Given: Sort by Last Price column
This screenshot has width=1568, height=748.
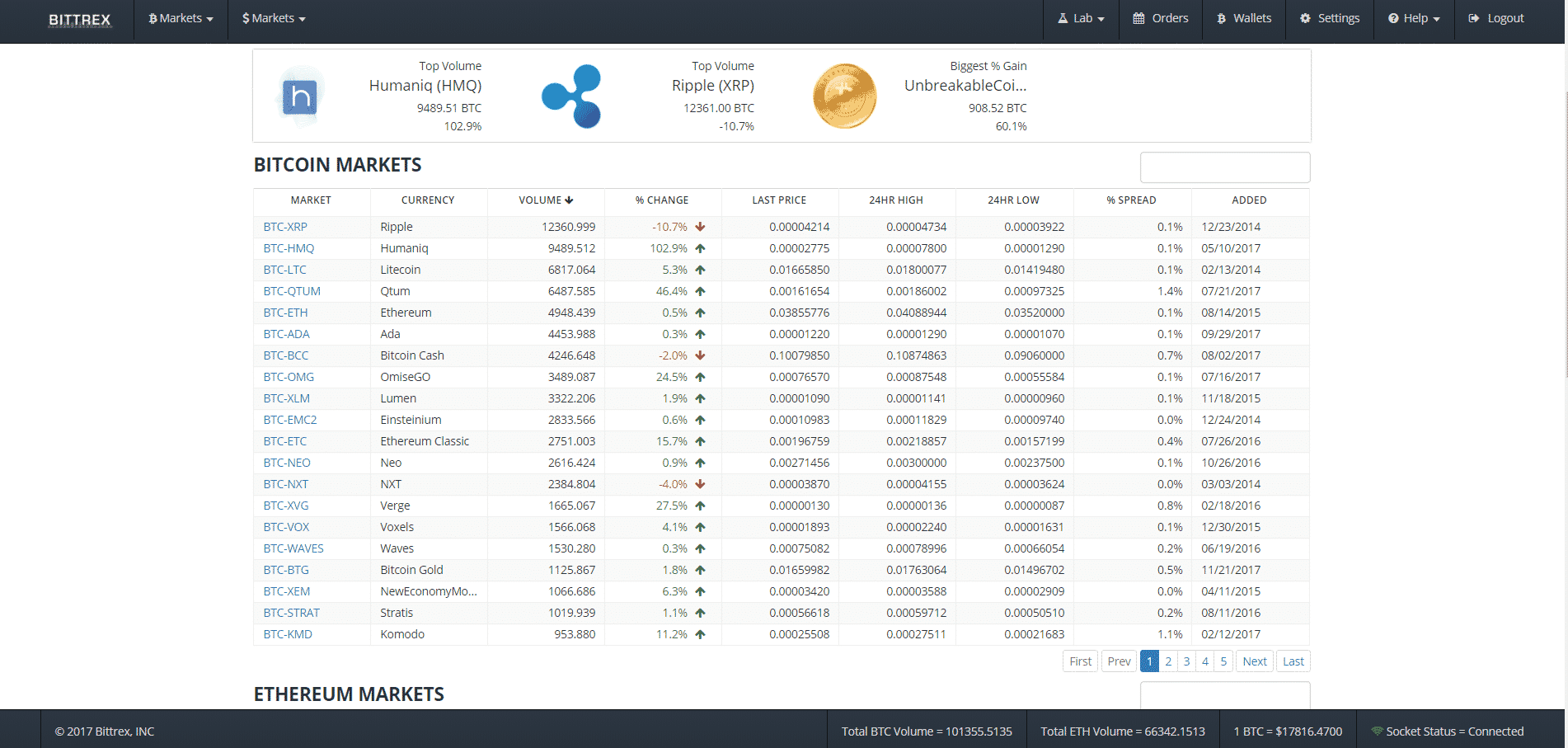Looking at the screenshot, I should click(779, 200).
